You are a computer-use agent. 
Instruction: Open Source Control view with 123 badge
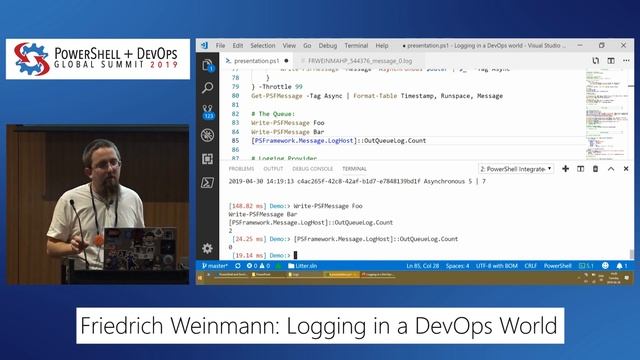click(x=207, y=111)
